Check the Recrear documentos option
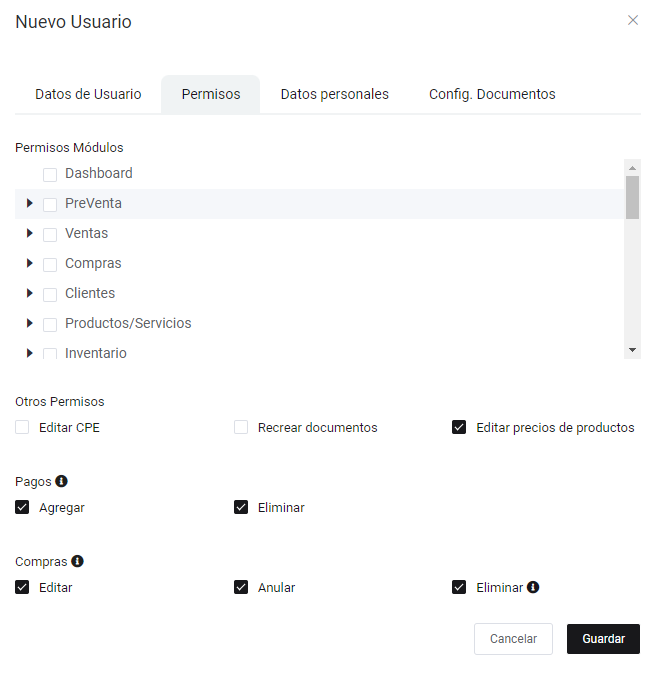651x674 pixels. 241,427
